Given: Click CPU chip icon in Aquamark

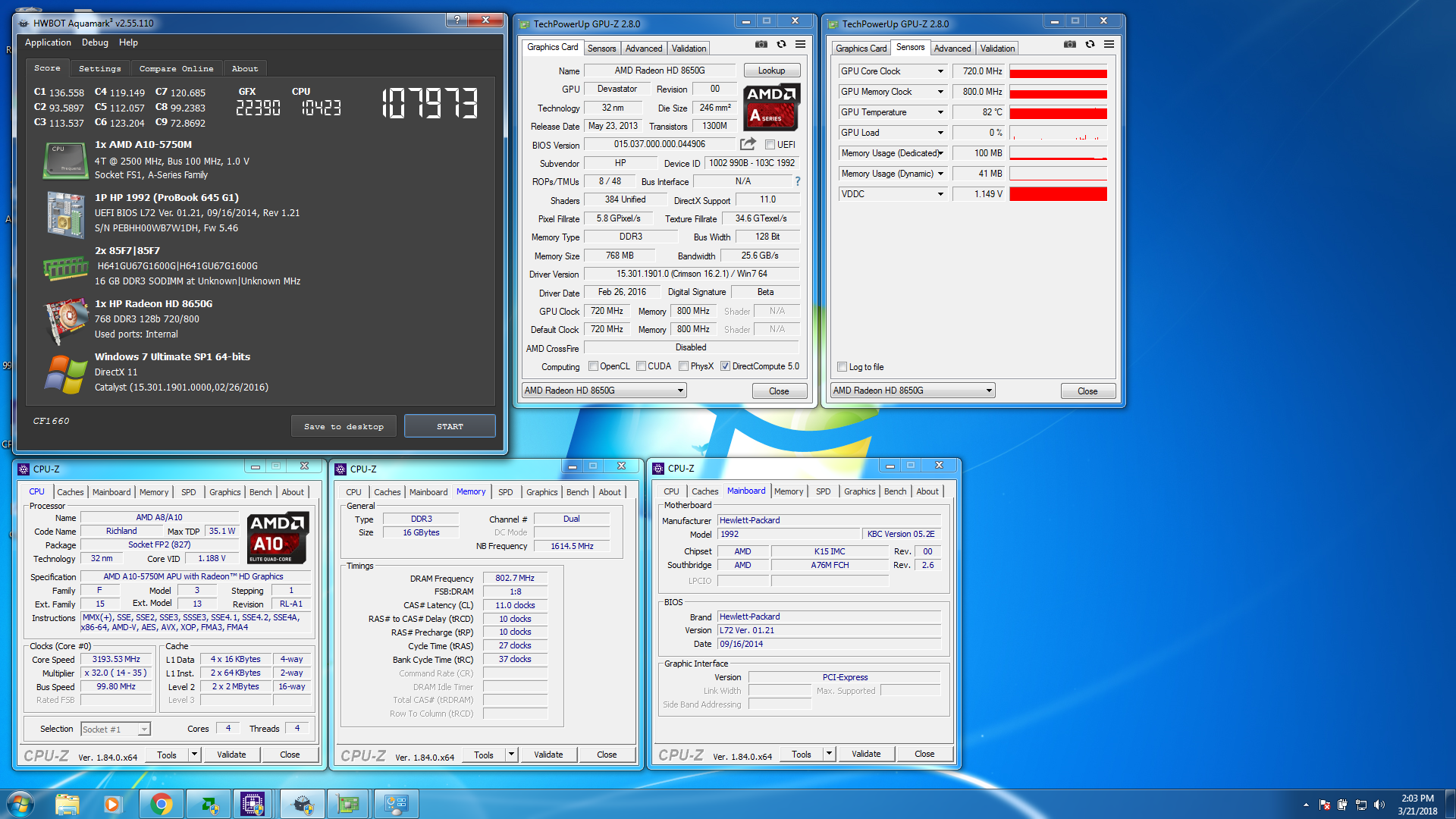Looking at the screenshot, I should tap(64, 160).
